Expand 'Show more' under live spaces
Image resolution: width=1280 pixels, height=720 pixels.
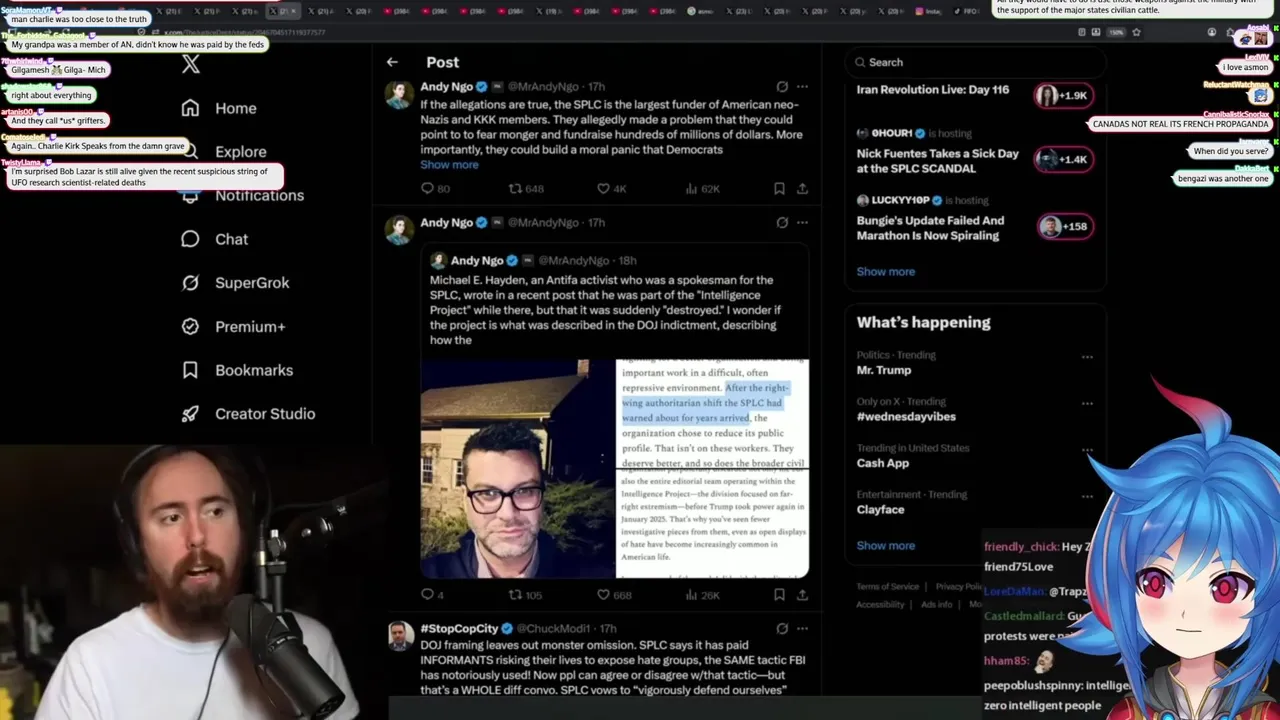point(885,272)
